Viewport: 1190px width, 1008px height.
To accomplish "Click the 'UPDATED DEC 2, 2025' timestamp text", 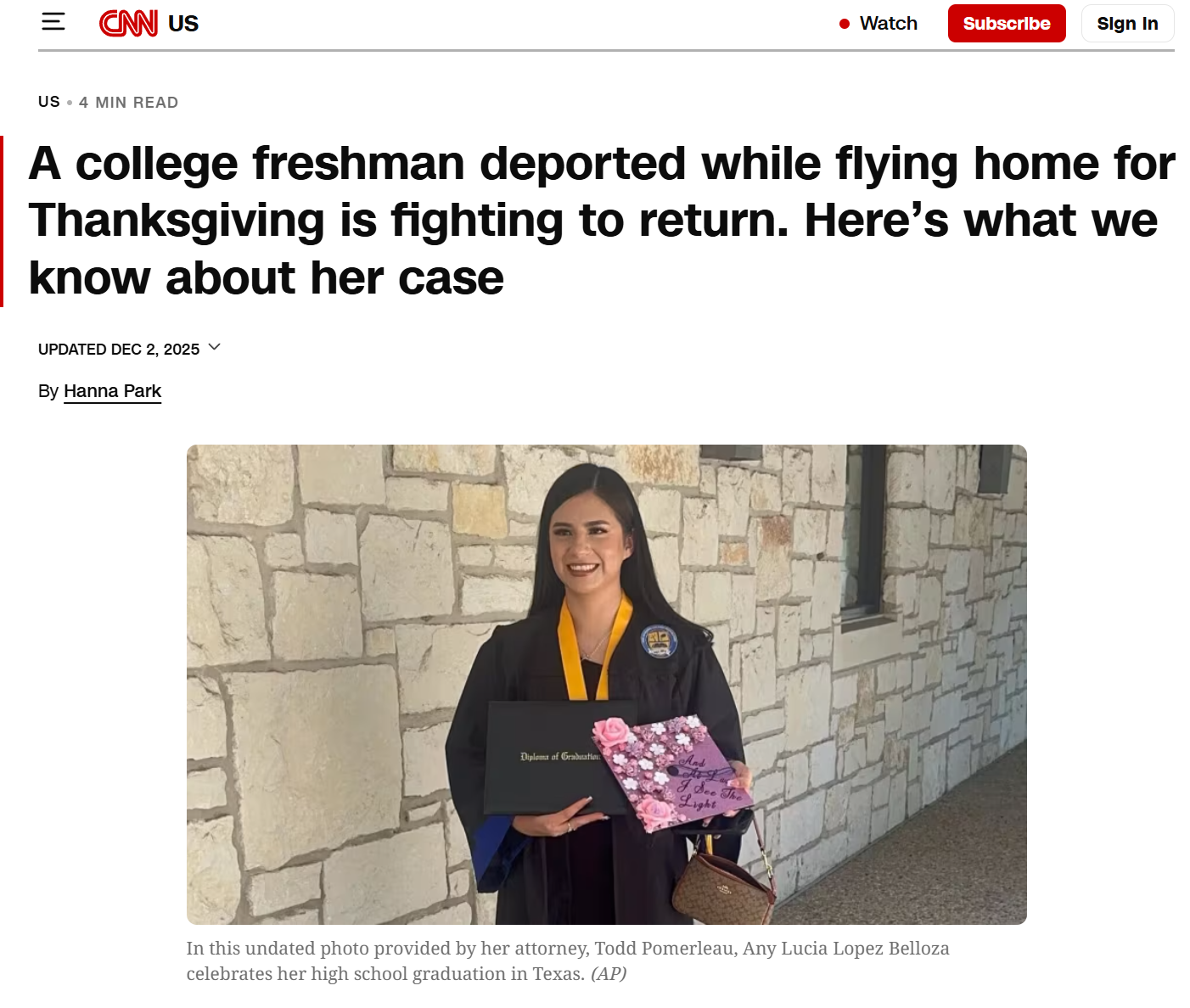I will [119, 350].
